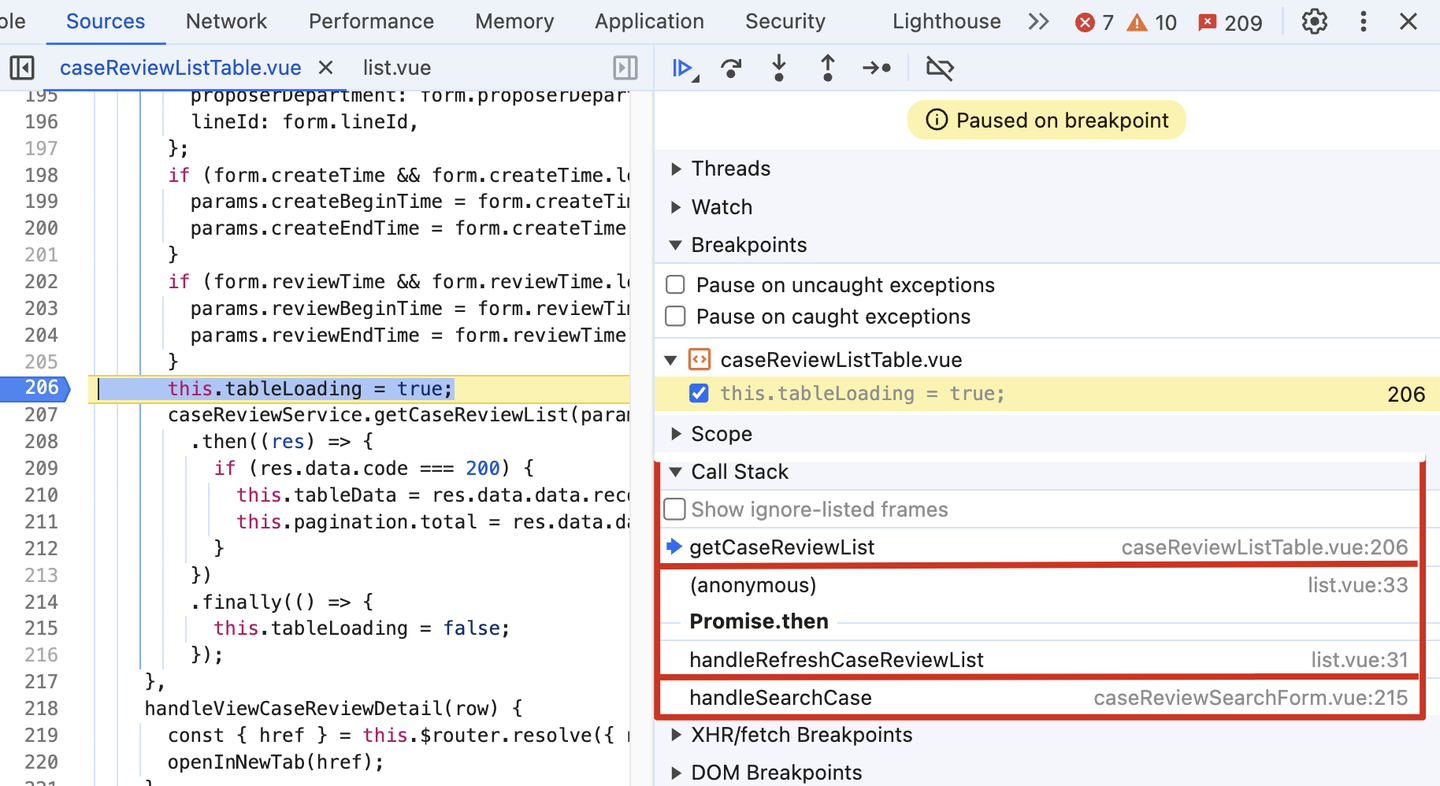Switch to the Network tab
Image resolution: width=1440 pixels, height=786 pixels.
click(227, 21)
